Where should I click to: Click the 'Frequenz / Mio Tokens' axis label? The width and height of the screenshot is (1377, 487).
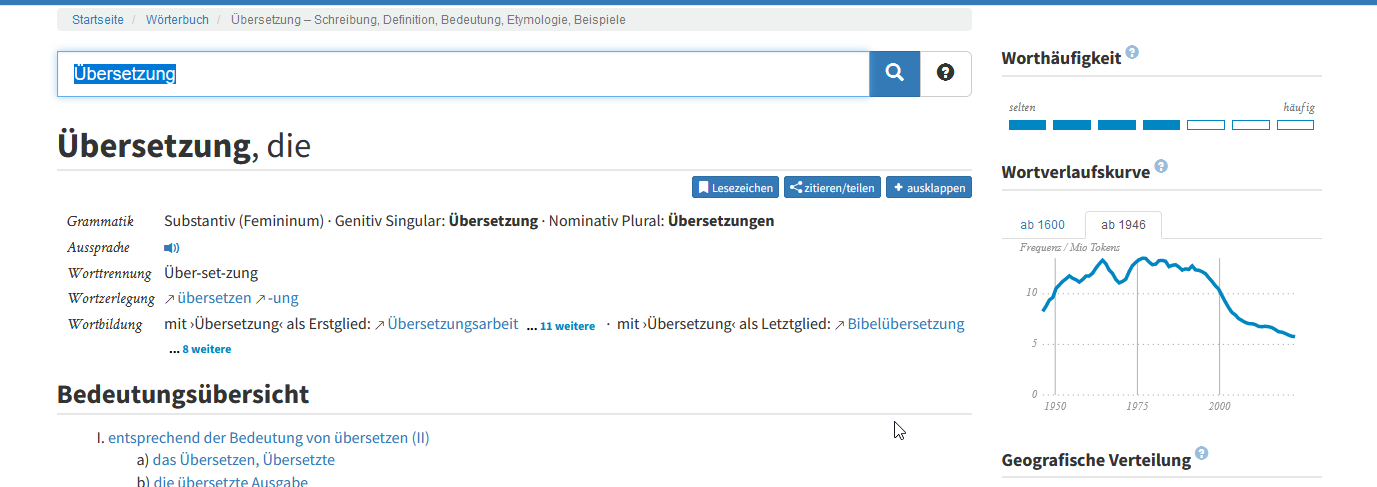point(1070,247)
